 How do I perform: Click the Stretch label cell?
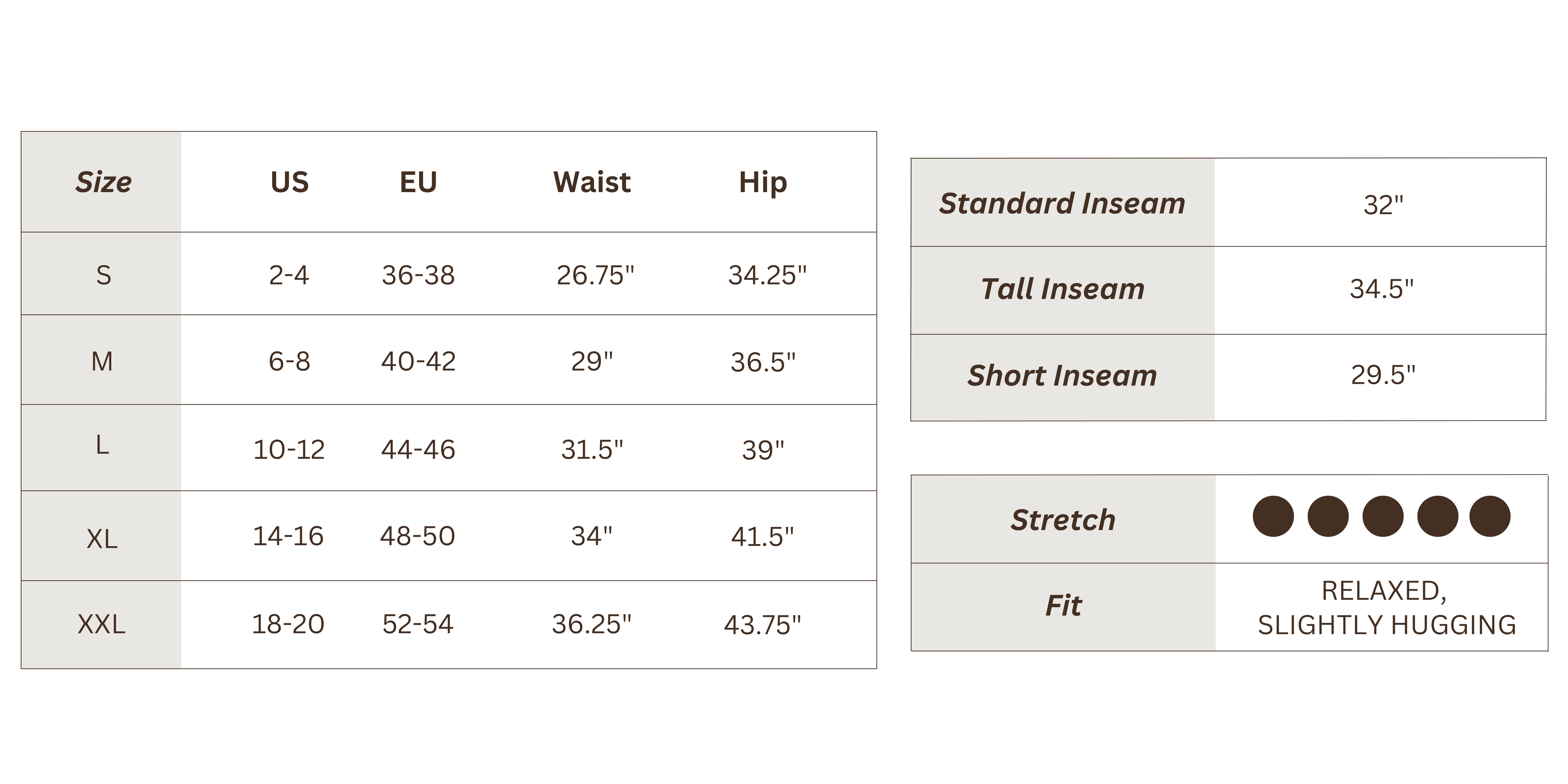coord(1063,519)
